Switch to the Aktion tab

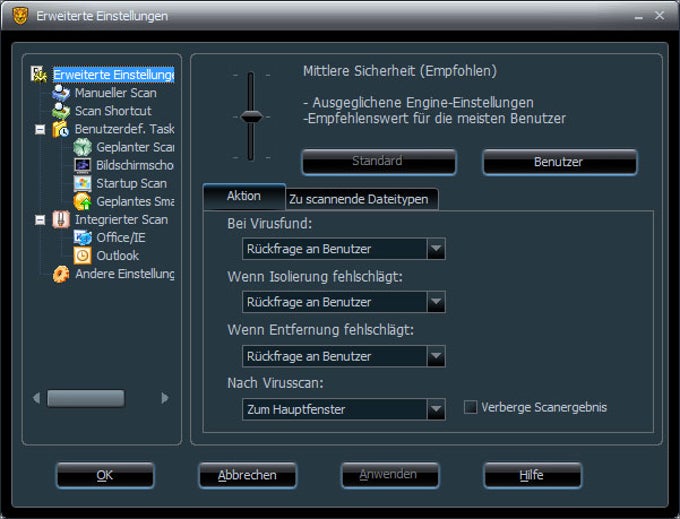(244, 196)
